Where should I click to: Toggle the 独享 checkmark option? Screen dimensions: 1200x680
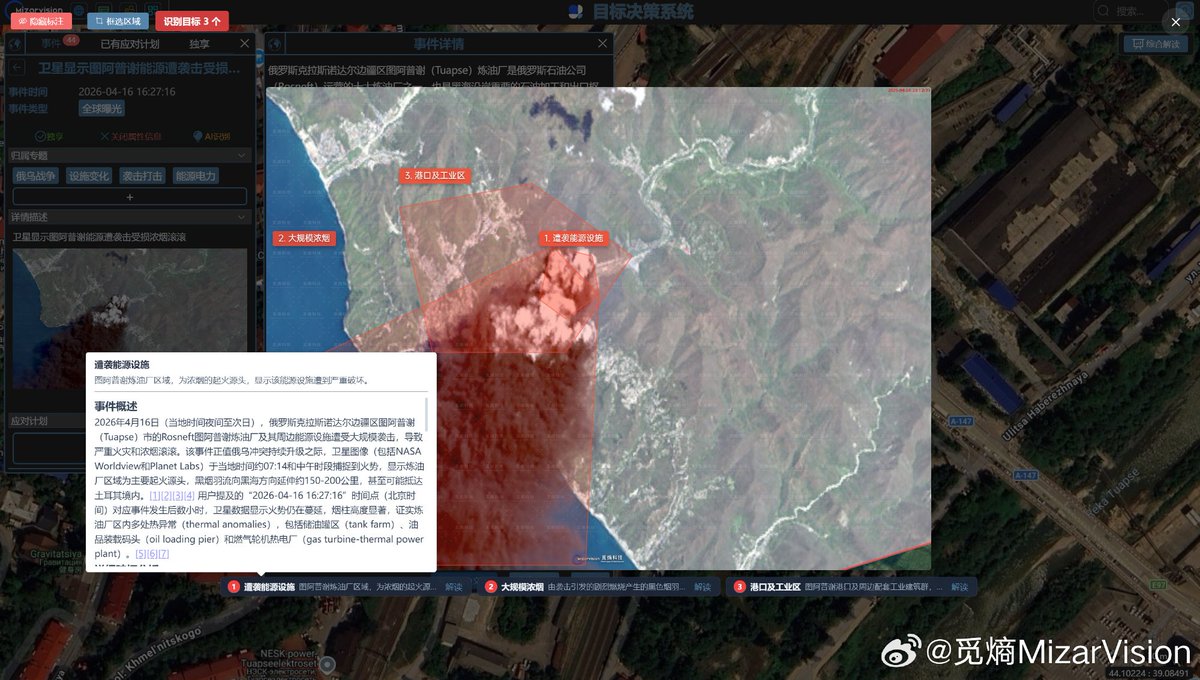tap(49, 136)
